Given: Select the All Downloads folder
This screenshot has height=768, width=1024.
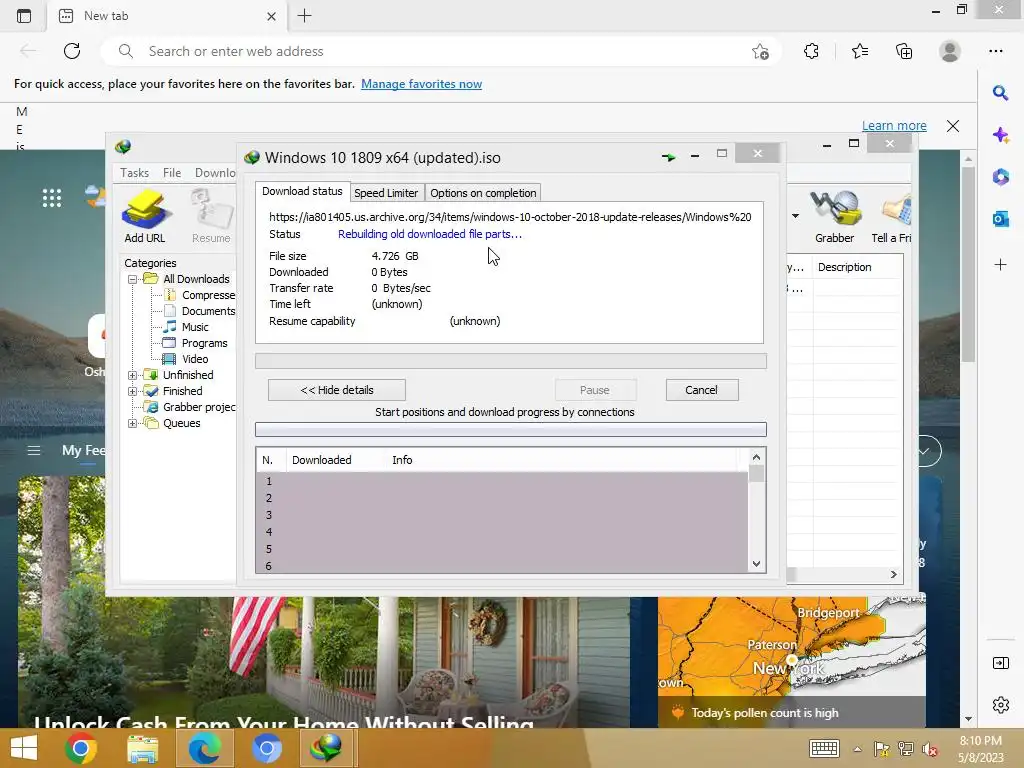Looking at the screenshot, I should (x=187, y=279).
